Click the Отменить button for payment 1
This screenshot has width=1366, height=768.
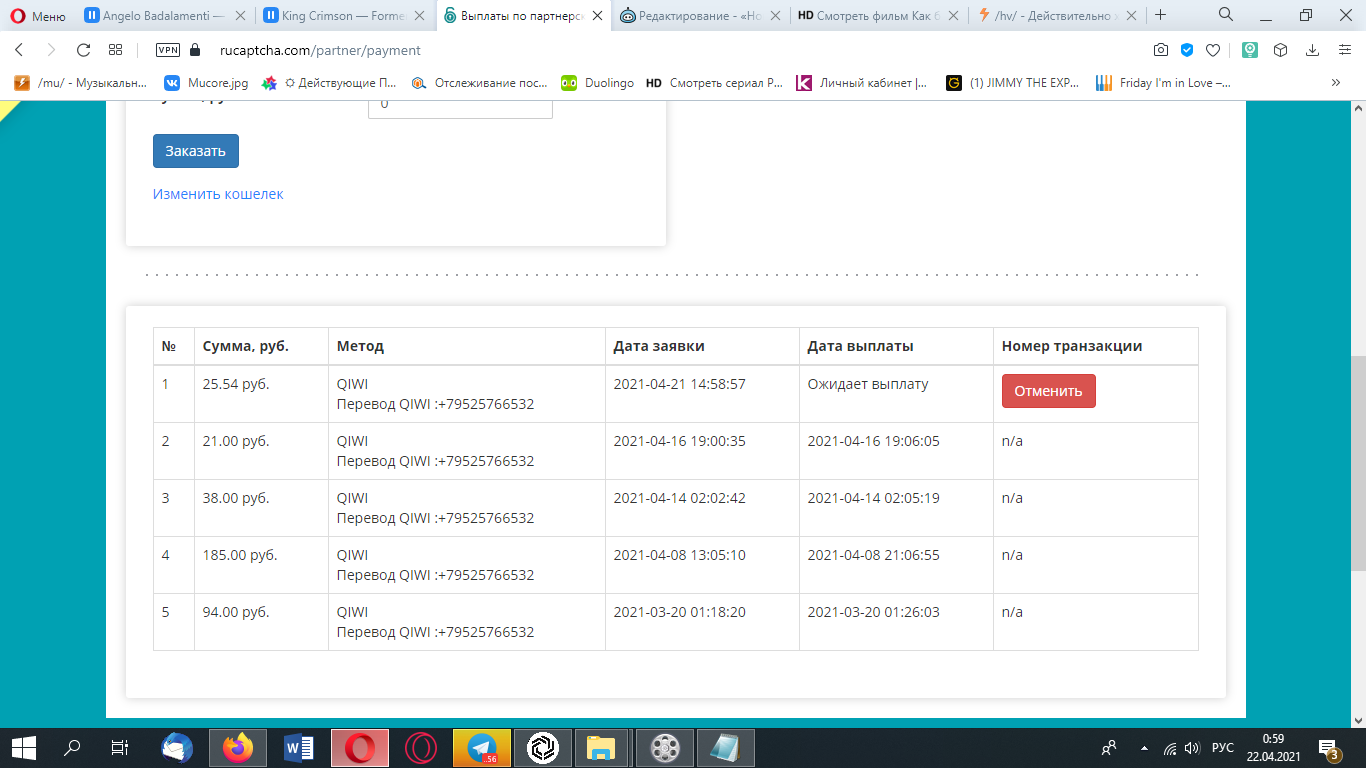[1049, 391]
